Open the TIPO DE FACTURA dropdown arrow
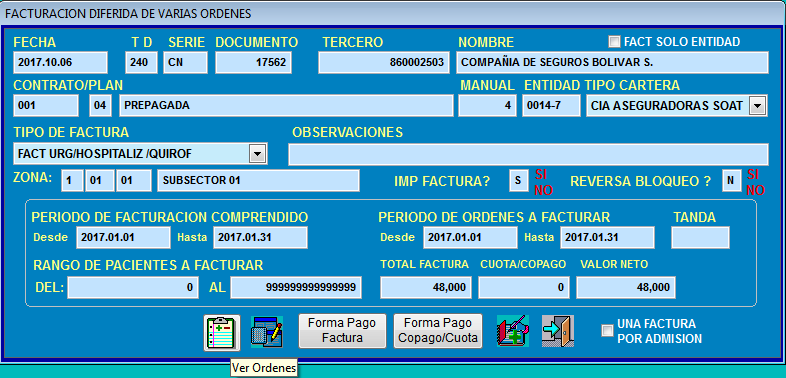This screenshot has width=786, height=378. (x=257, y=154)
